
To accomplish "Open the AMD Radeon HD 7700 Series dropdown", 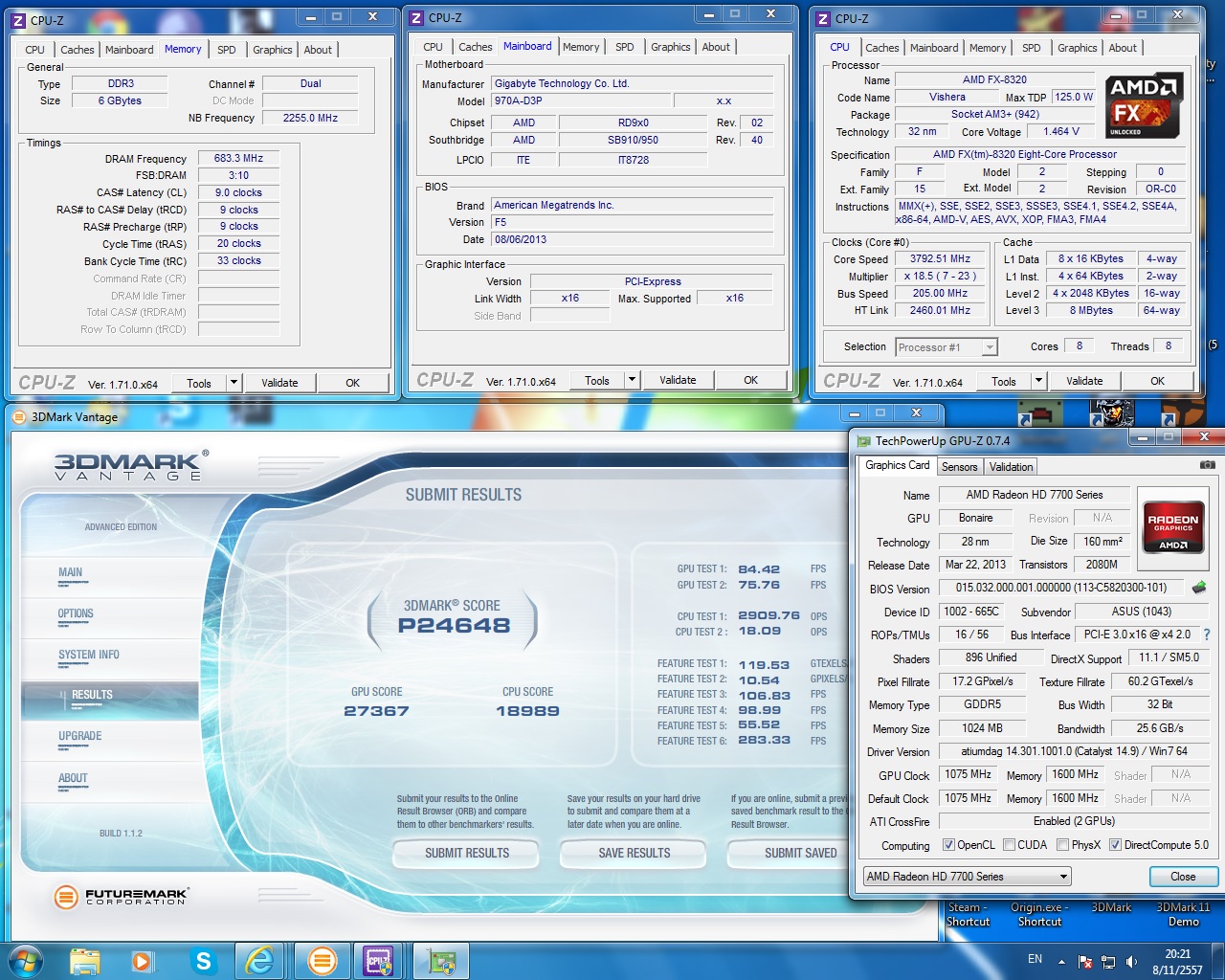I will (x=967, y=877).
